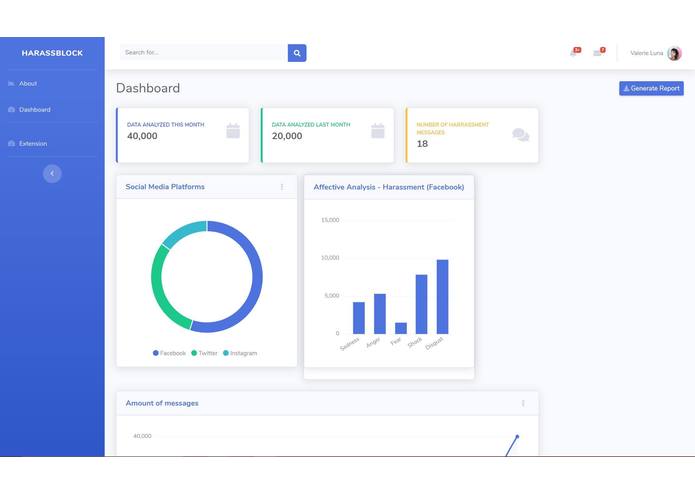This screenshot has height=494, width=695.
Task: Toggle the Instagram legend entry
Action: pyautogui.click(x=240, y=353)
